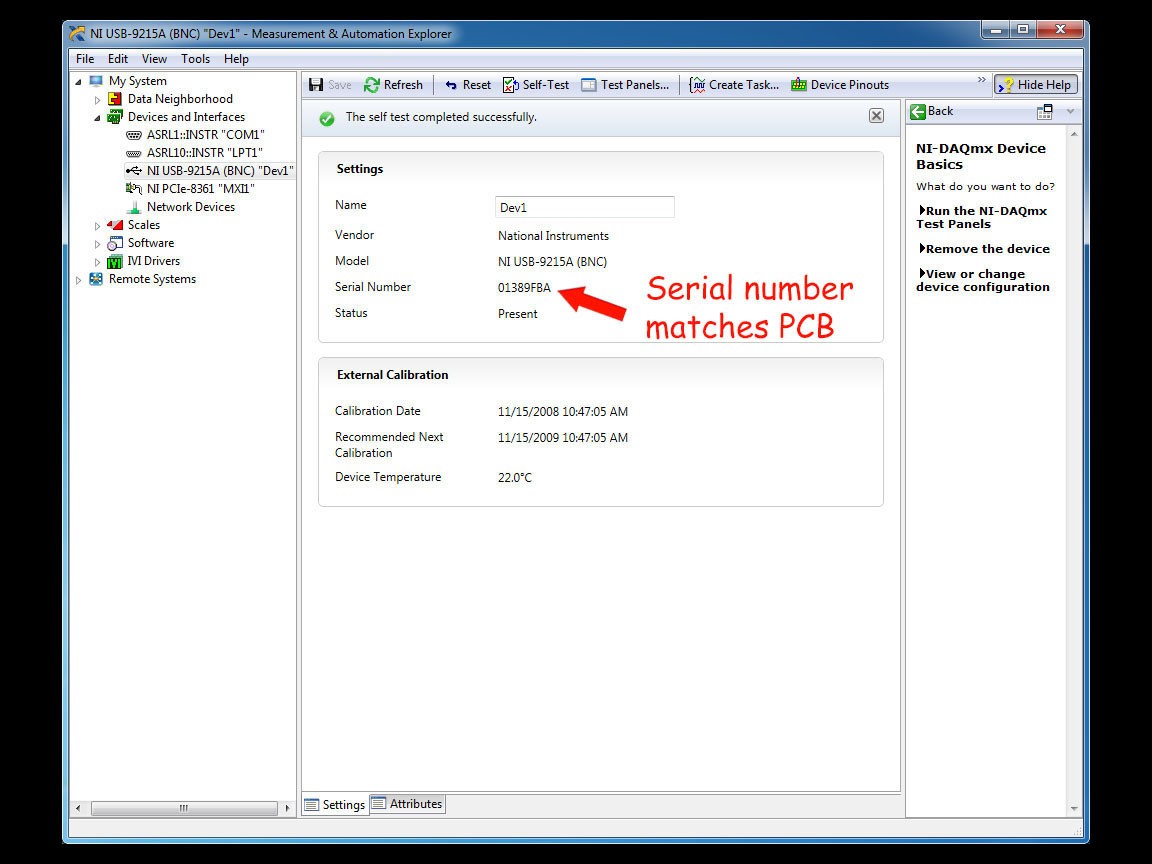Click device temperature 22.0°C value
The width and height of the screenshot is (1152, 864).
514,478
